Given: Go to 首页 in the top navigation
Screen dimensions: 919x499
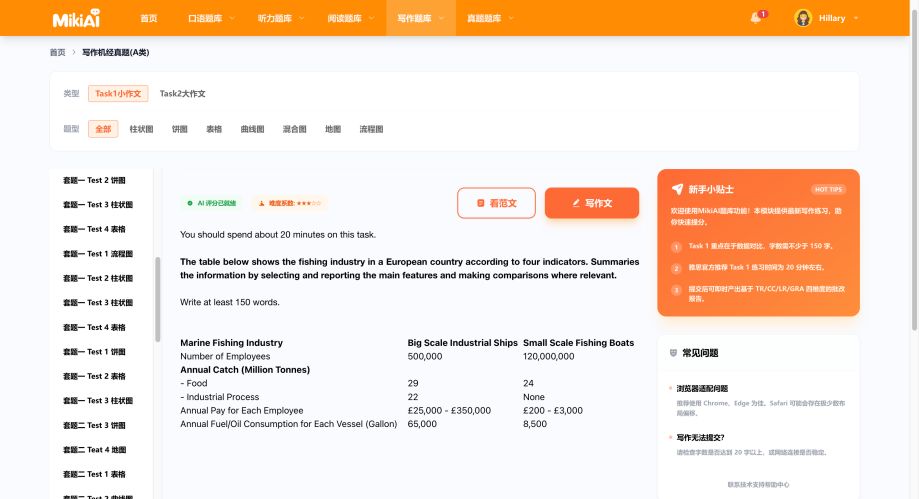Looking at the screenshot, I should pyautogui.click(x=149, y=18).
